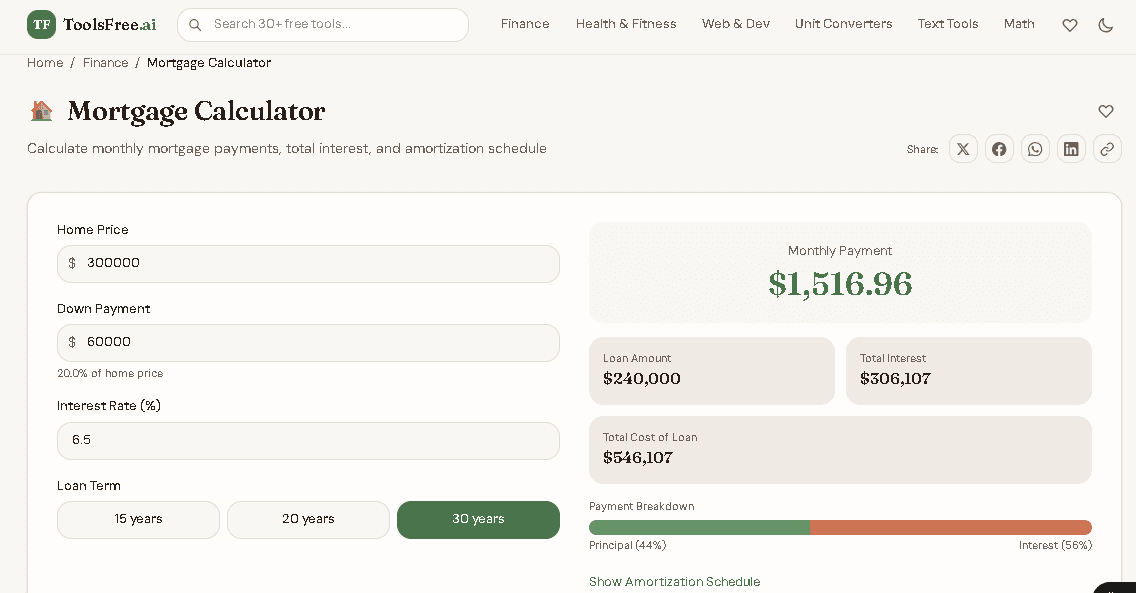Image resolution: width=1136 pixels, height=593 pixels.
Task: Open the Health & Fitness menu
Action: [x=626, y=24]
